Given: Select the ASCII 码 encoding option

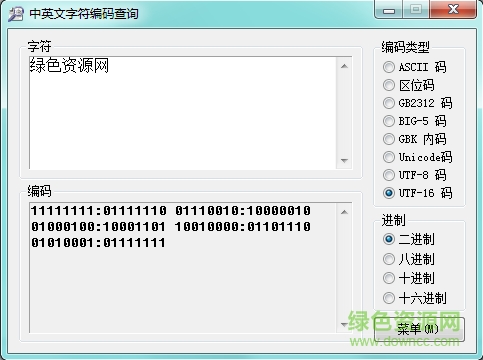Looking at the screenshot, I should click(414, 67).
